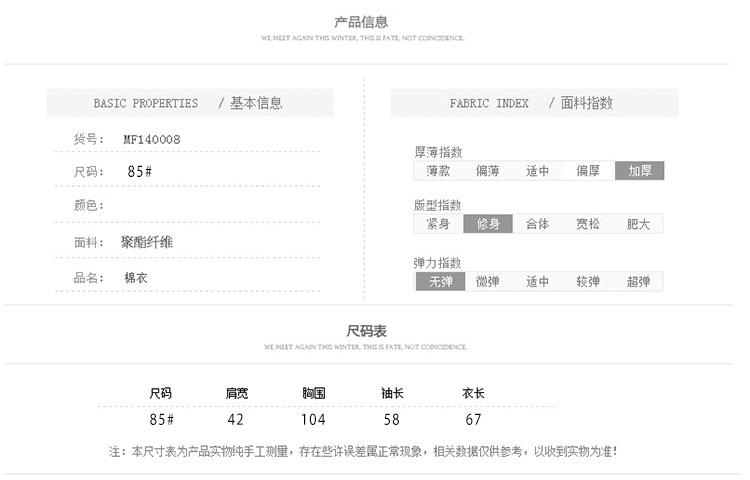Select 适中 in the 厚薄指数 row
The height and width of the screenshot is (480, 750).
click(x=538, y=171)
